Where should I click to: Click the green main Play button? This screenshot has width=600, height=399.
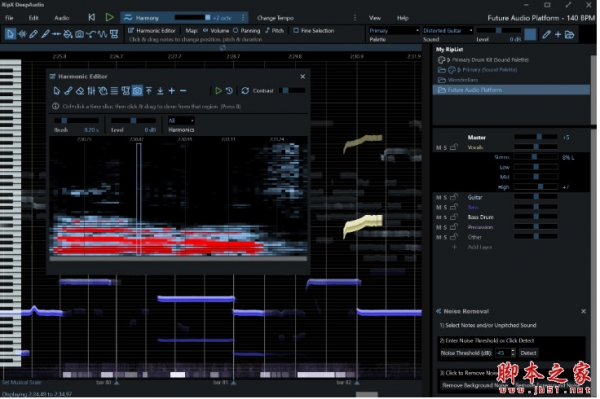click(x=110, y=17)
